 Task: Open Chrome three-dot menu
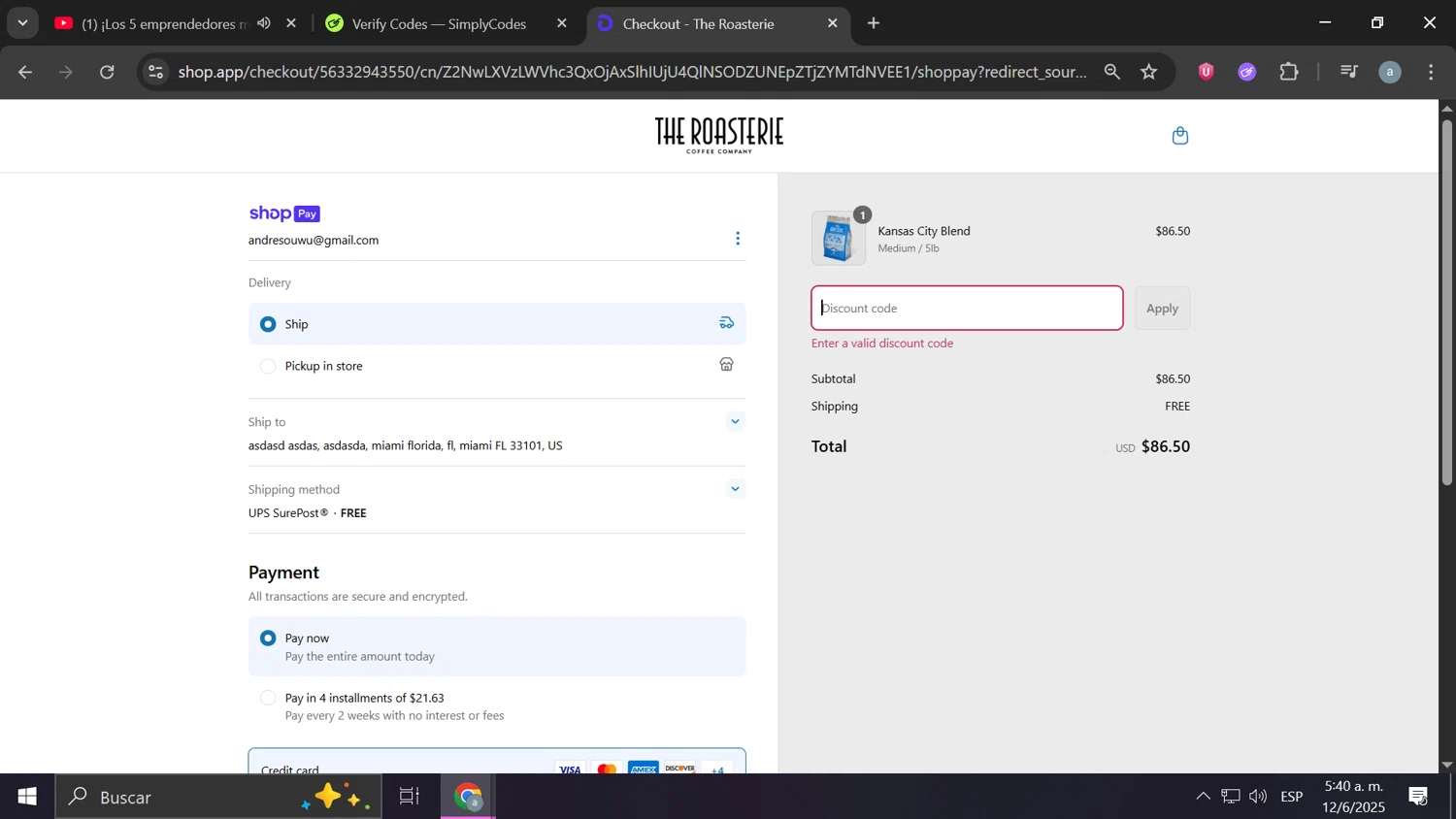[1432, 72]
